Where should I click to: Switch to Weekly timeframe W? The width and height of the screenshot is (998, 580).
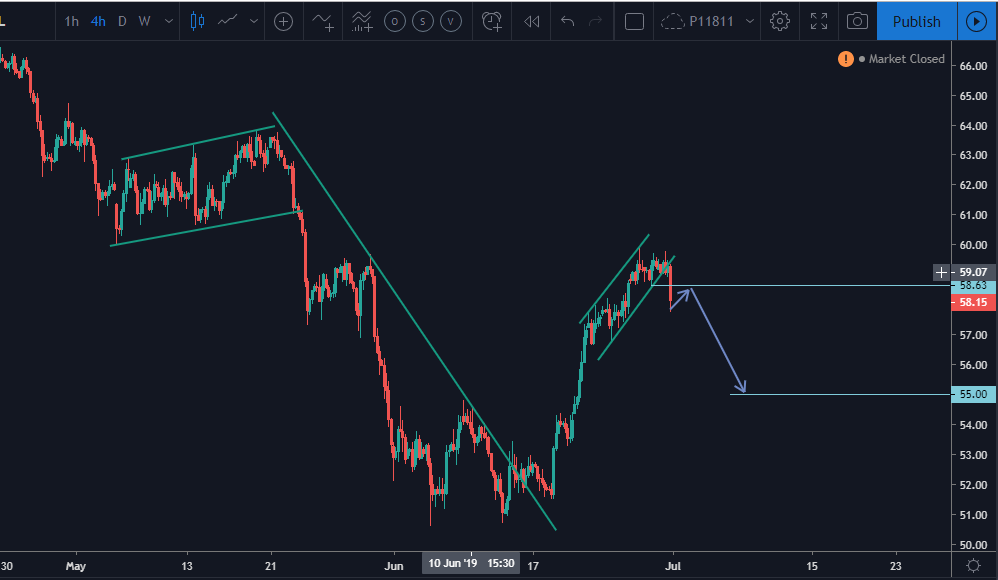coord(144,21)
